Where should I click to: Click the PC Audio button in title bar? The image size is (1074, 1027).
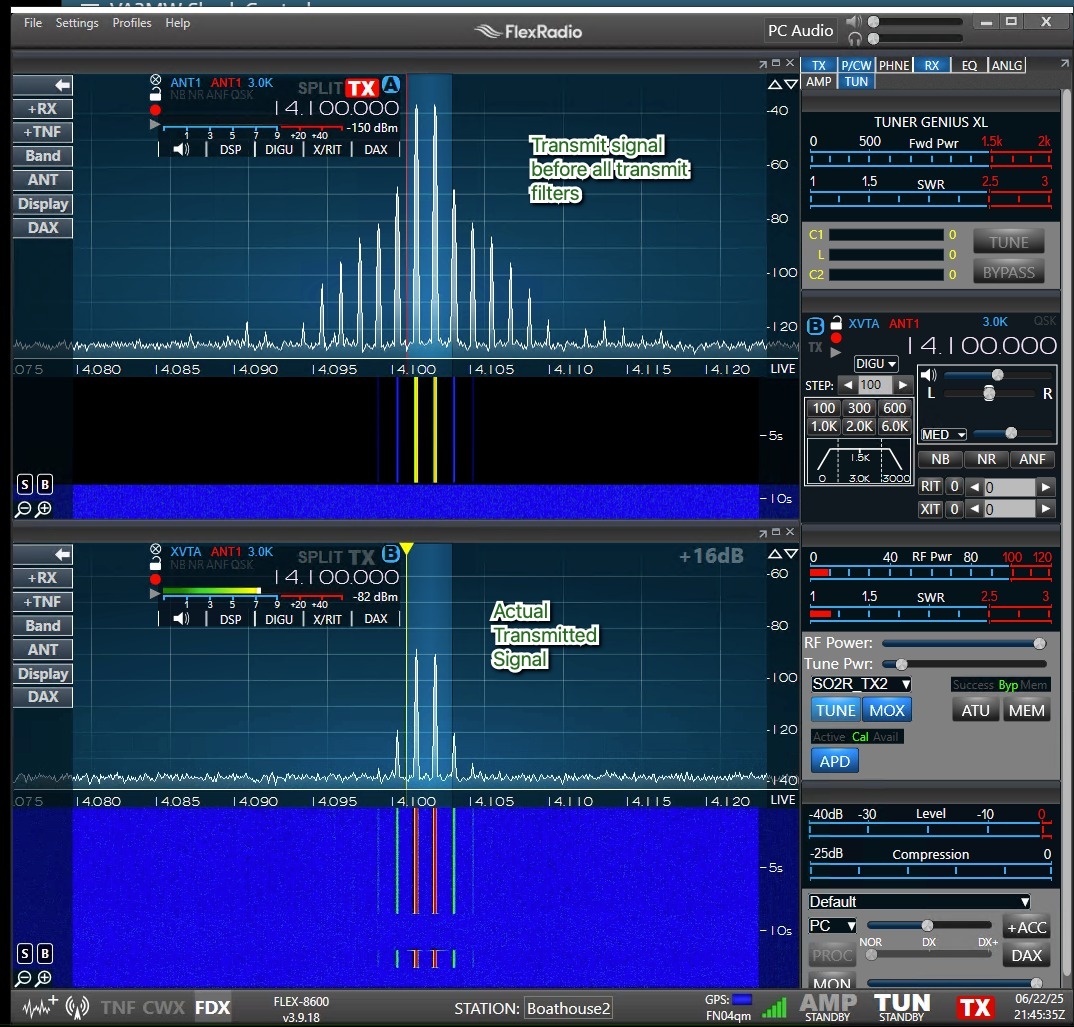(800, 31)
